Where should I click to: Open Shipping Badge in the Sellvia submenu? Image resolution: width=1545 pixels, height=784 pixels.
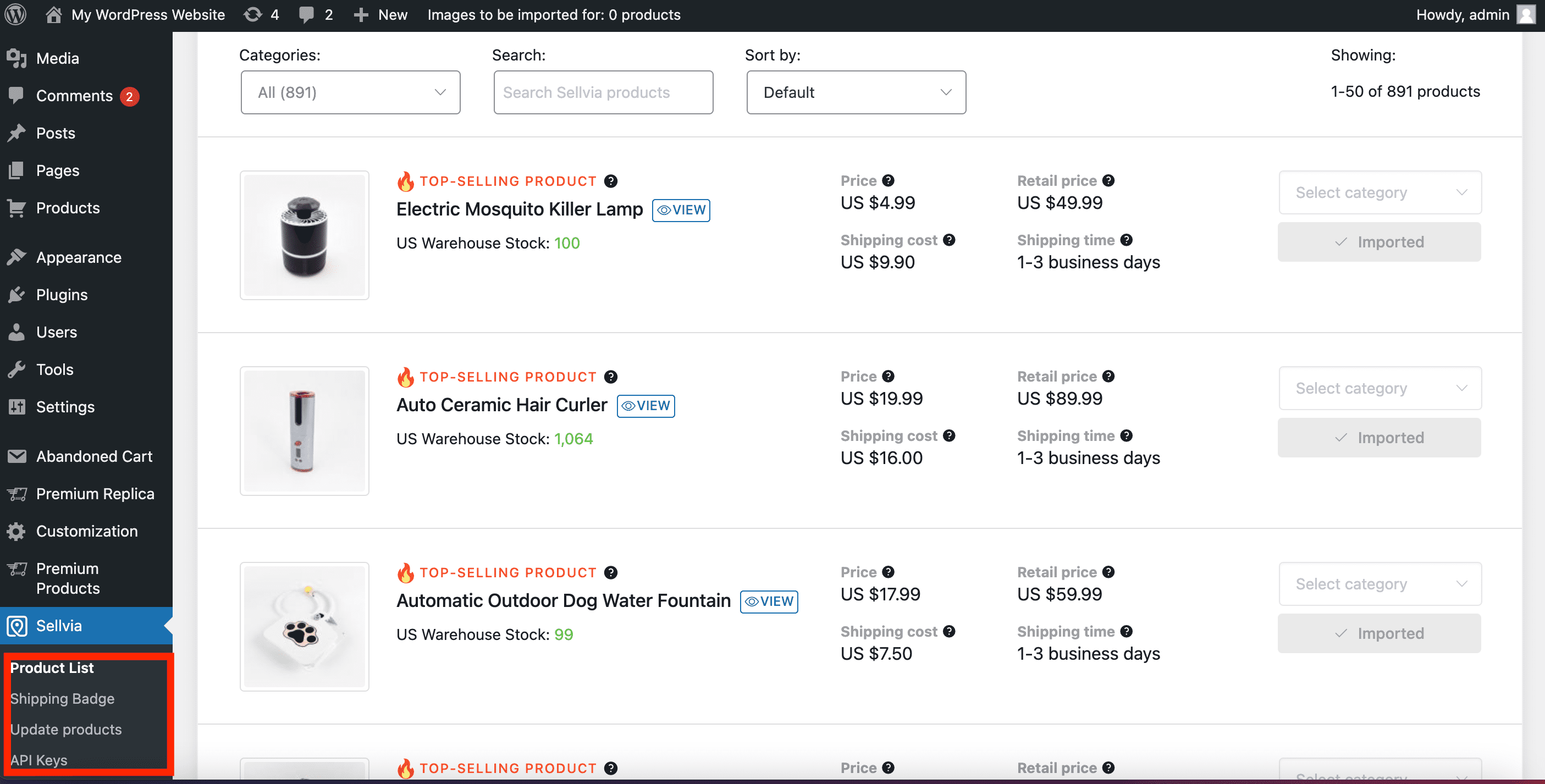pyautogui.click(x=62, y=698)
